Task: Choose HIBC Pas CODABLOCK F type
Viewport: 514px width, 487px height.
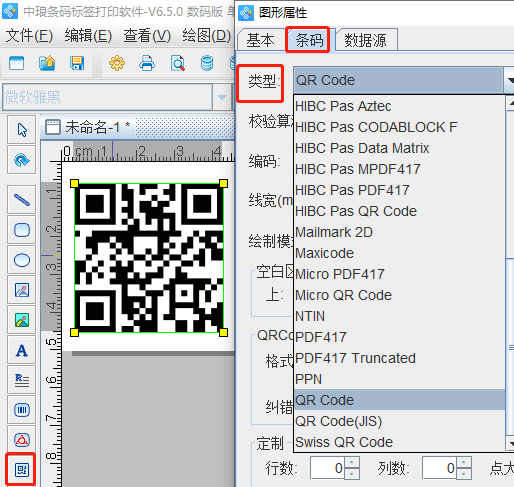Action: 399,127
